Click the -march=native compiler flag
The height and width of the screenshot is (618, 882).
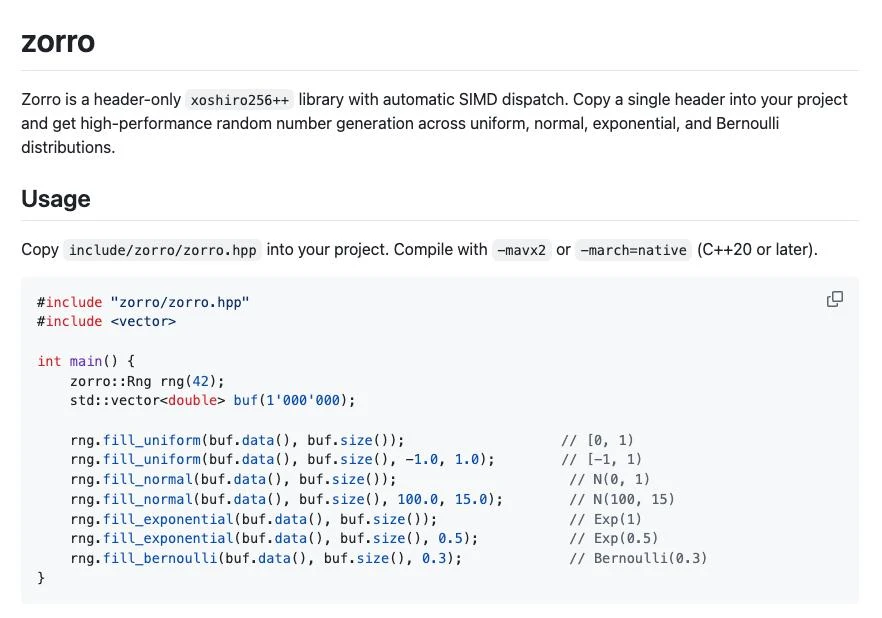pos(633,250)
